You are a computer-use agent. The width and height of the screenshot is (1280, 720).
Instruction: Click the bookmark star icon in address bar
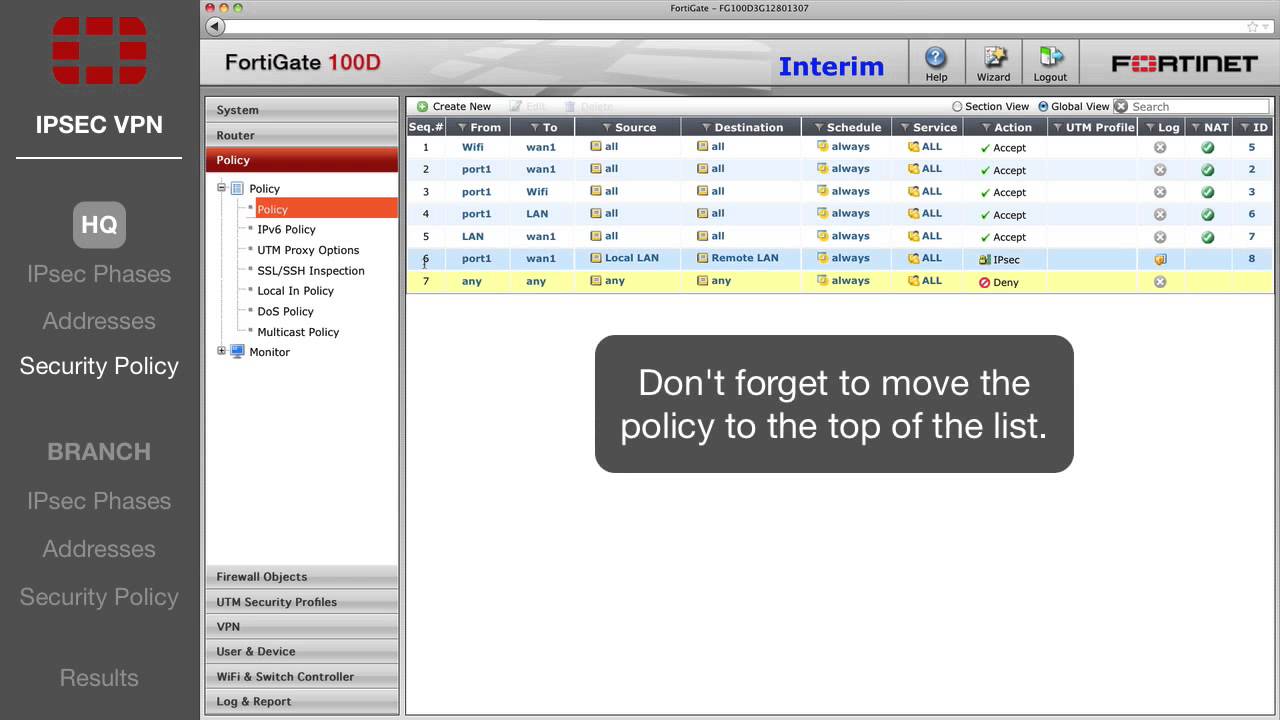pyautogui.click(x=1253, y=27)
